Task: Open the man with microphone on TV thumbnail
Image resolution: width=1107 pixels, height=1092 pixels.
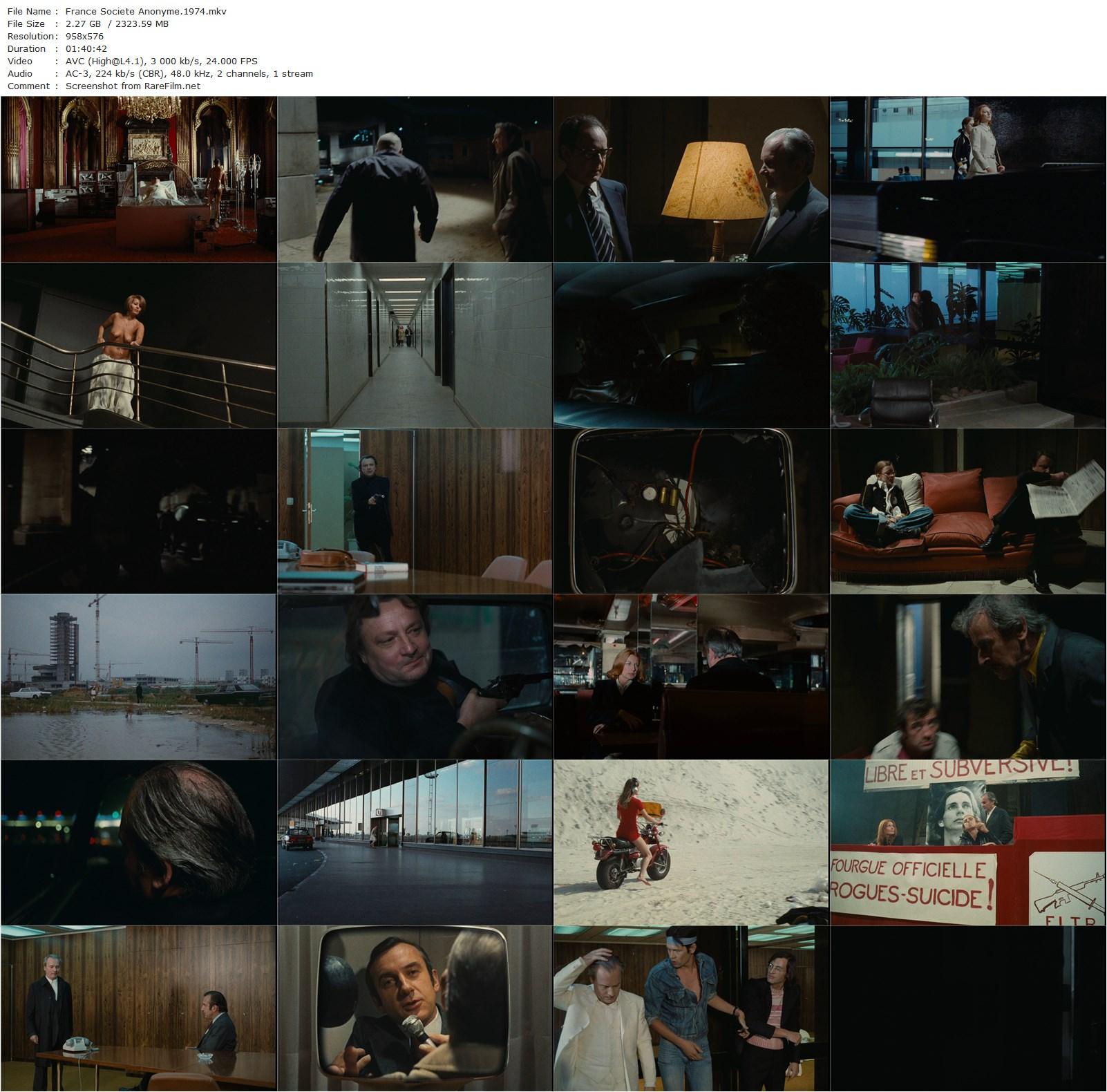Action: (415, 1008)
